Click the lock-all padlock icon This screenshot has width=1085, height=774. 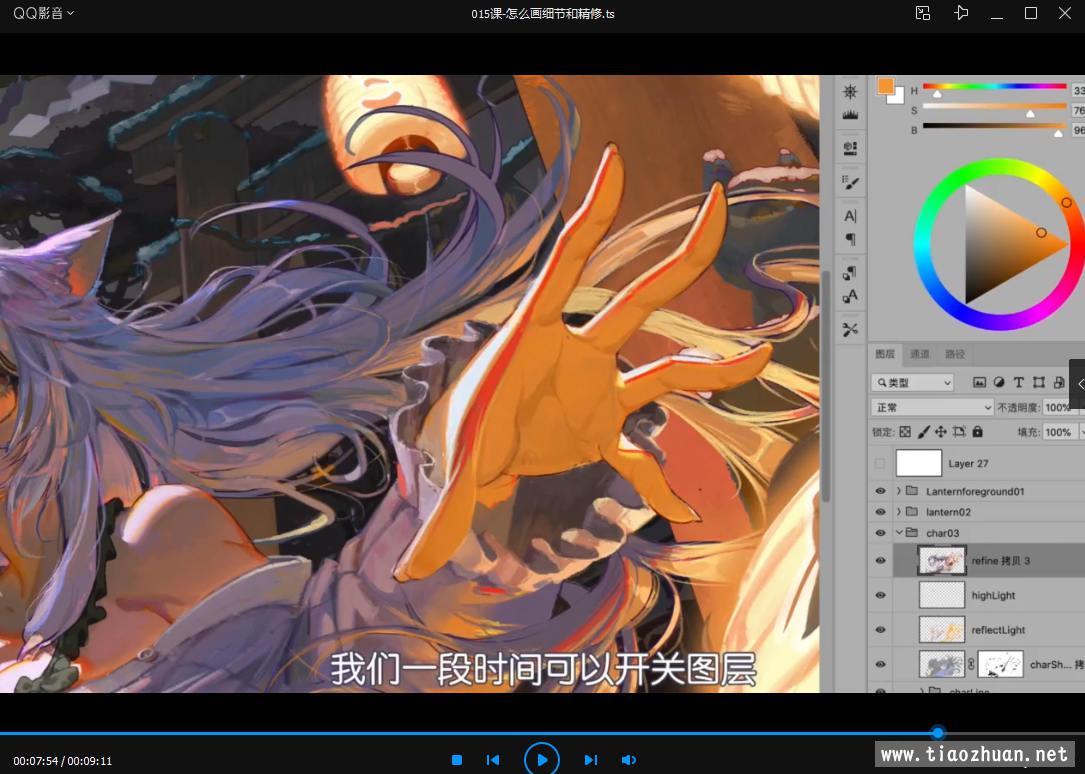click(x=977, y=432)
